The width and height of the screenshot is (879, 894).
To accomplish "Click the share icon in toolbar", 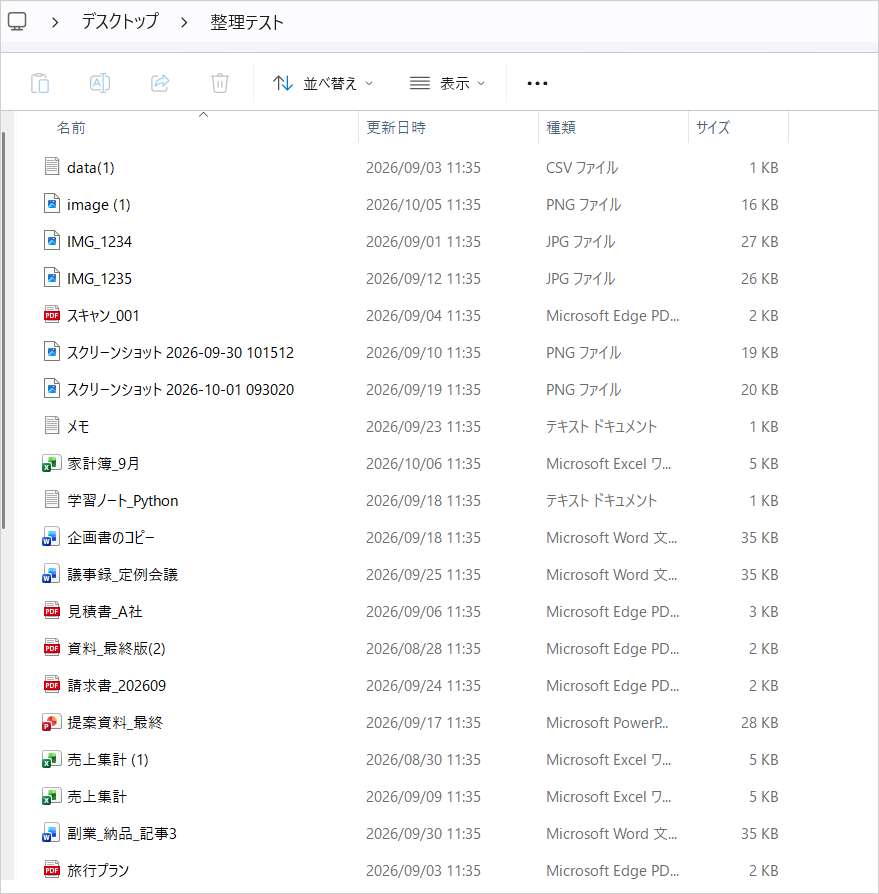I will pyautogui.click(x=160, y=83).
